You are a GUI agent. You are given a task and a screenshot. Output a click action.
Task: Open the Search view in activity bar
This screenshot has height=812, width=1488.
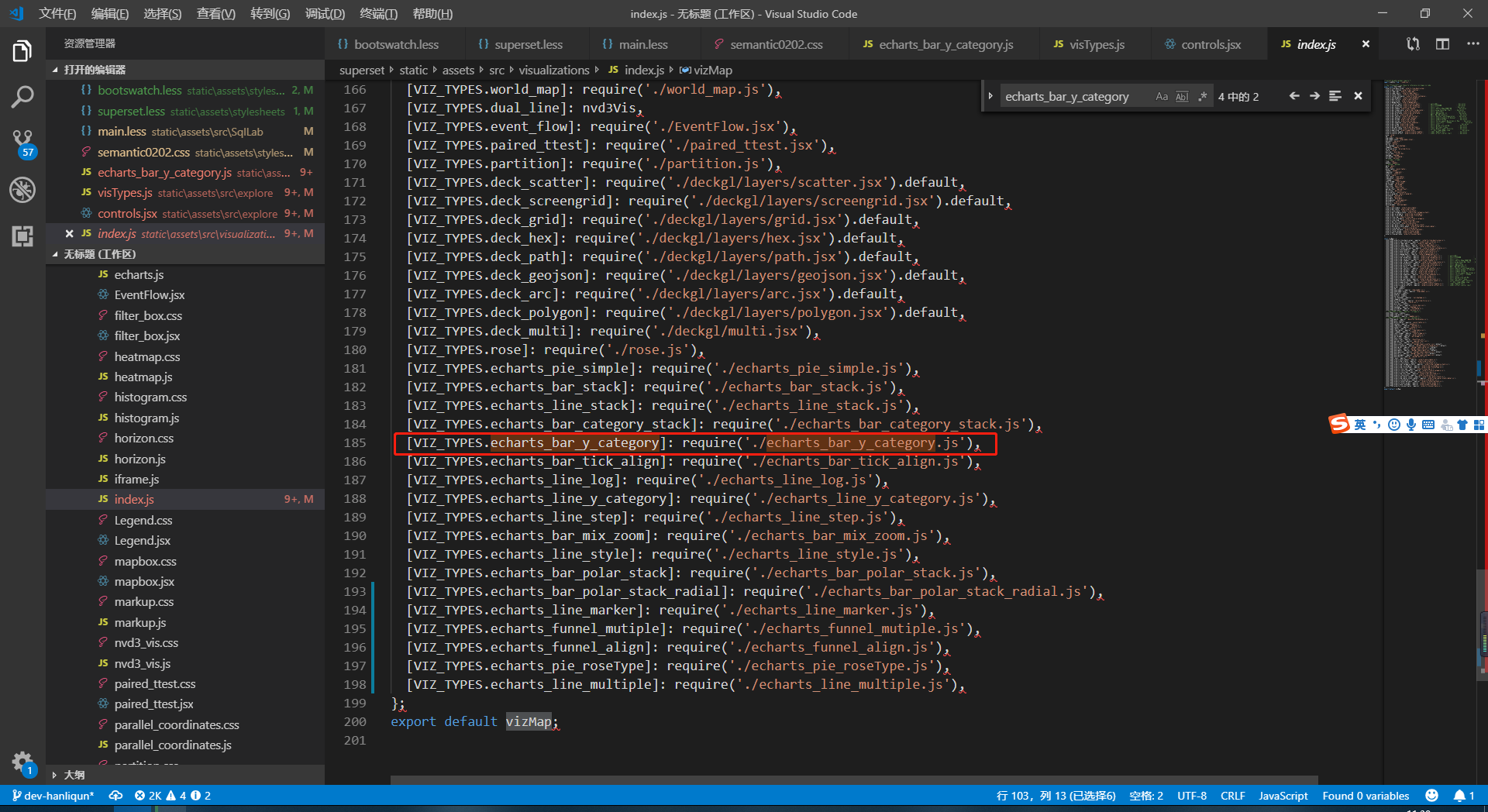22,98
